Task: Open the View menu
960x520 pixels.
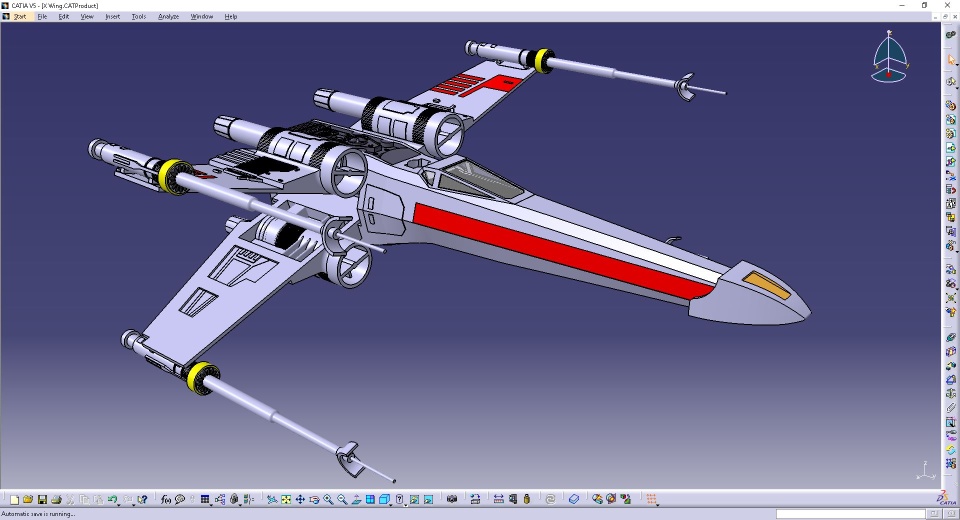Action: click(x=87, y=17)
